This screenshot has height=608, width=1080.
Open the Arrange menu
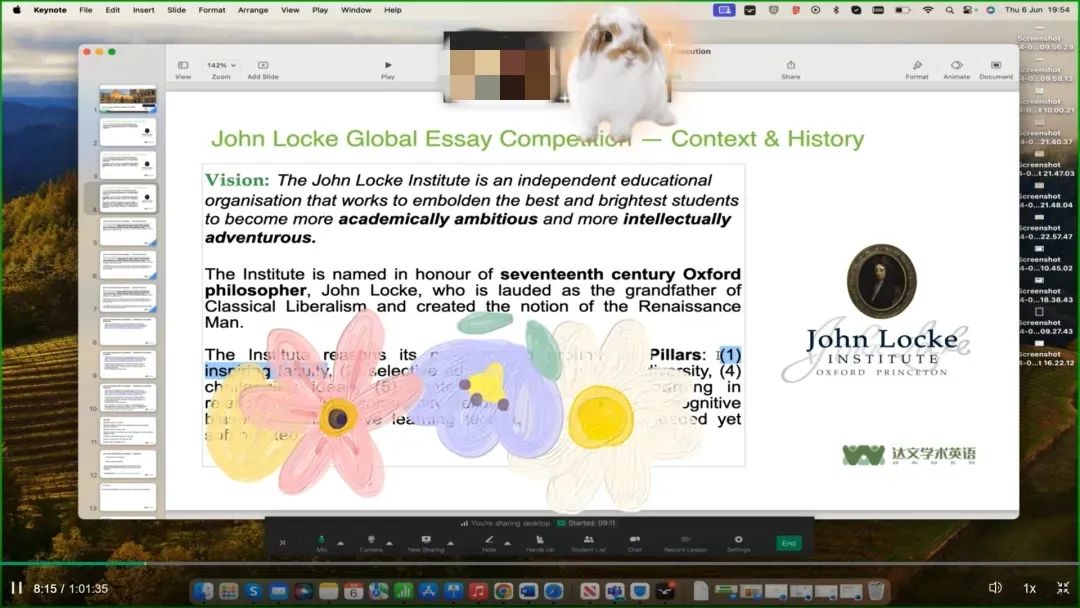[253, 10]
